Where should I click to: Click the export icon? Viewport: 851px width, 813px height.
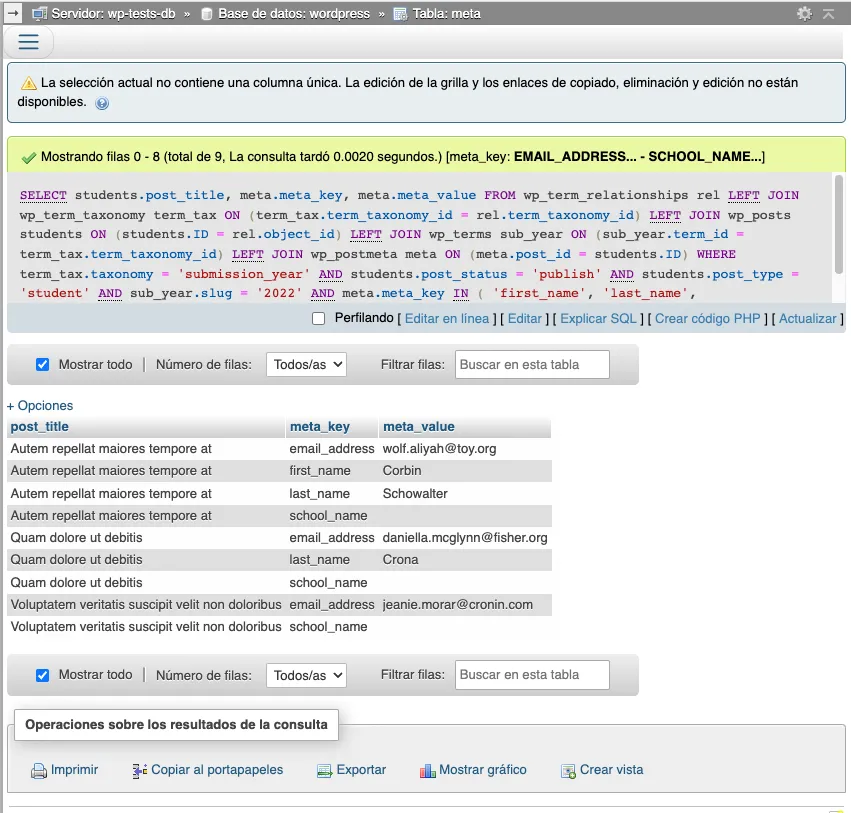pos(325,771)
